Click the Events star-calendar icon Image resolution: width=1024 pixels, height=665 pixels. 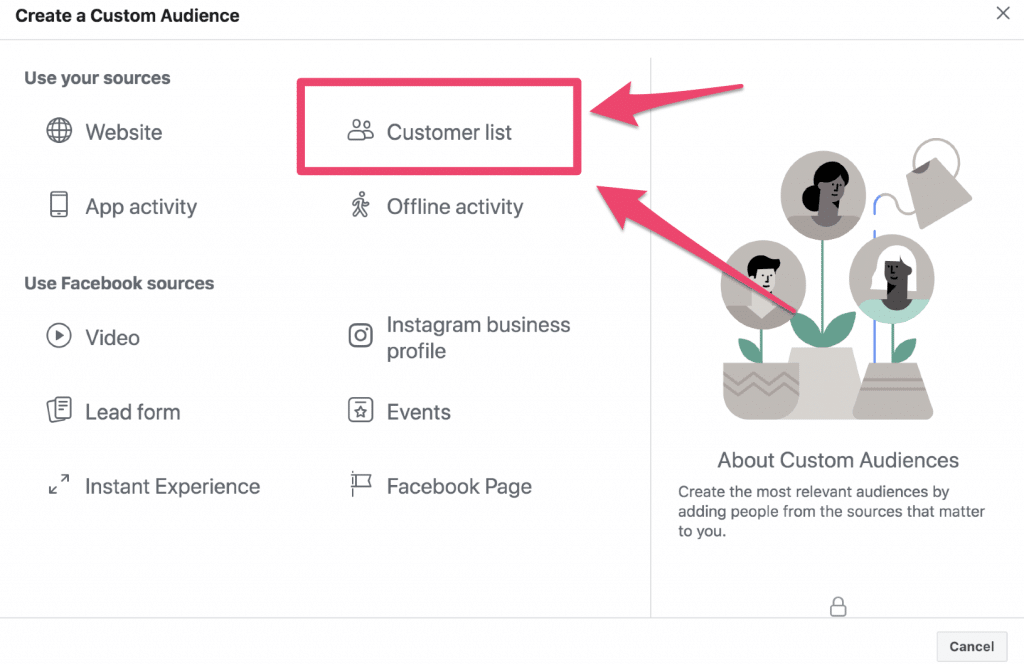click(360, 410)
